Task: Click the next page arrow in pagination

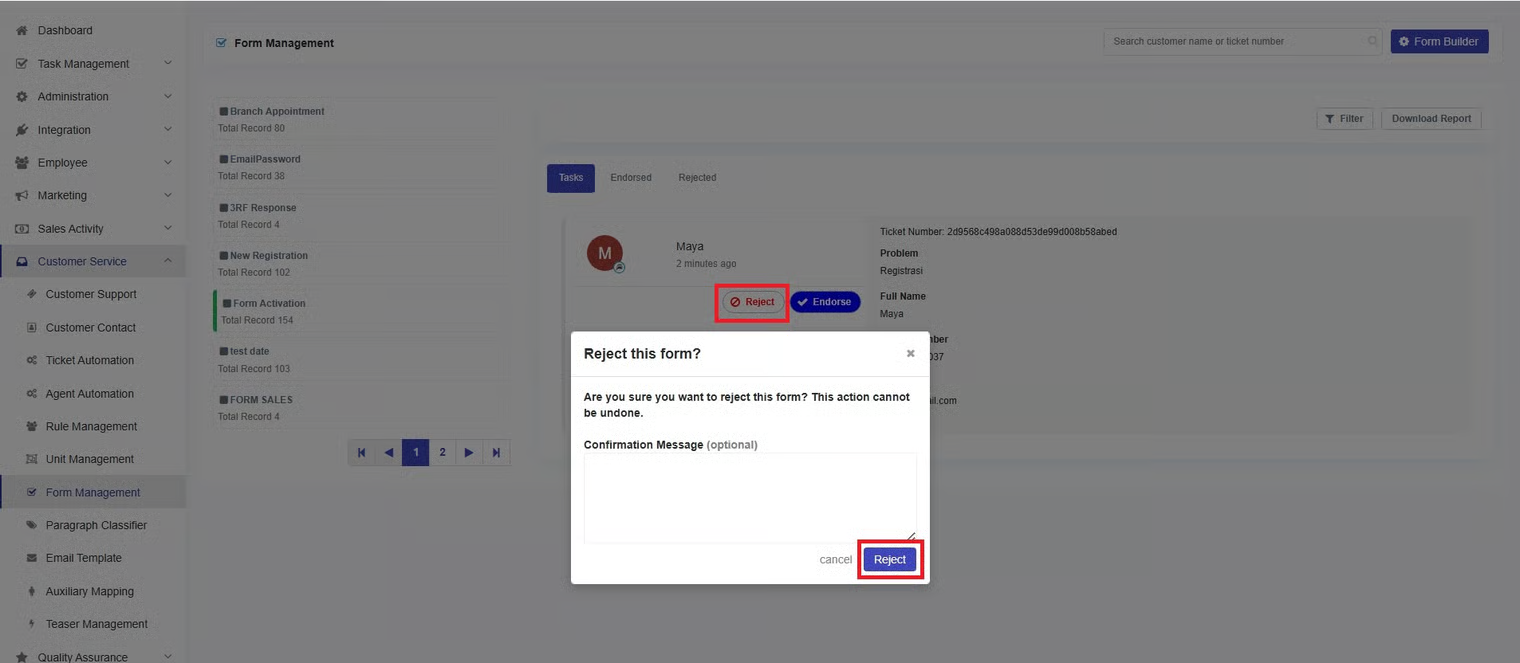Action: (x=469, y=453)
